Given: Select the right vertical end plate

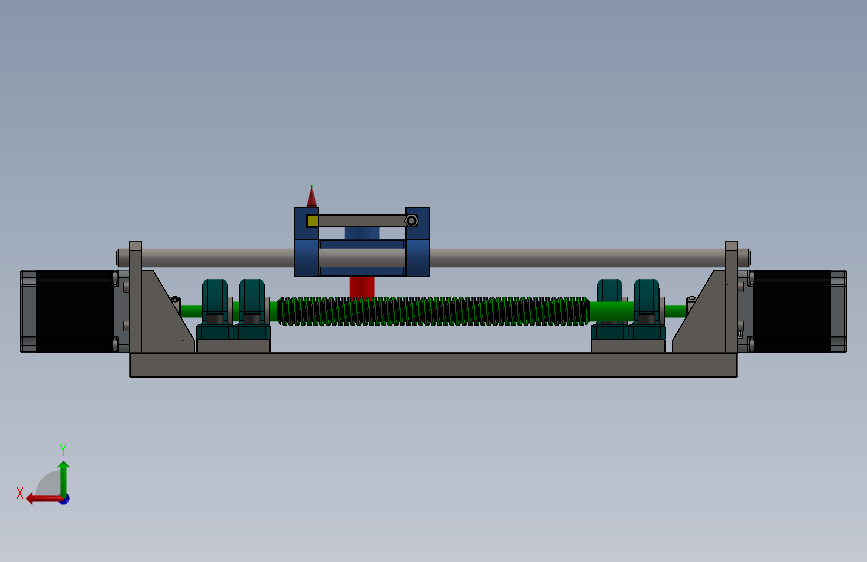Looking at the screenshot, I should coord(732,297).
